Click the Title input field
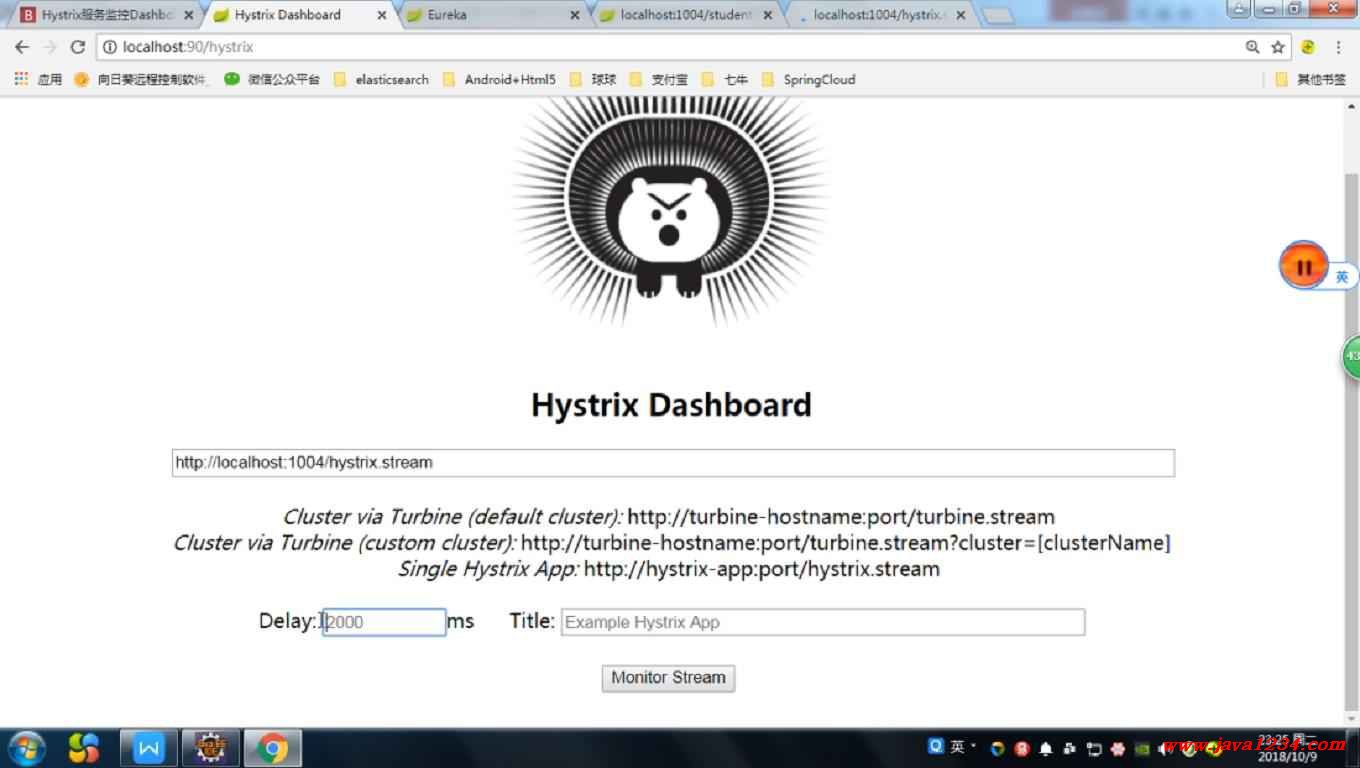1360x768 pixels. click(x=822, y=622)
